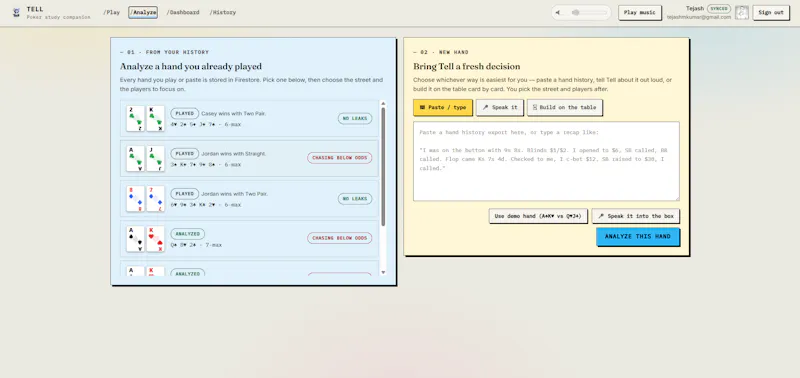Screen dimensions: 800x378
Task: Switch to /Dashboard
Action: coord(183,12)
